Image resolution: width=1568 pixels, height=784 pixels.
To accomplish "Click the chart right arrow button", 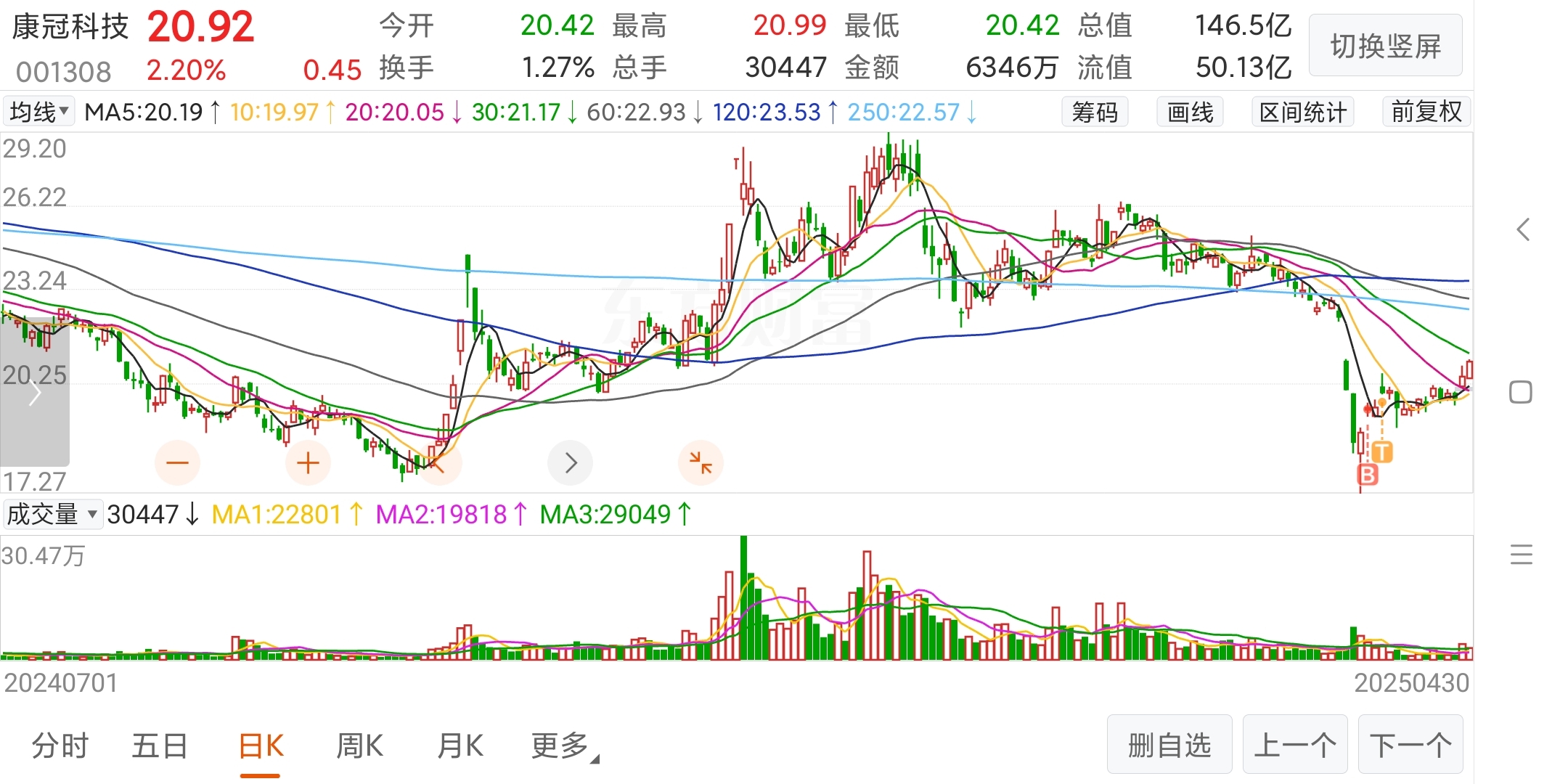I will tap(570, 462).
